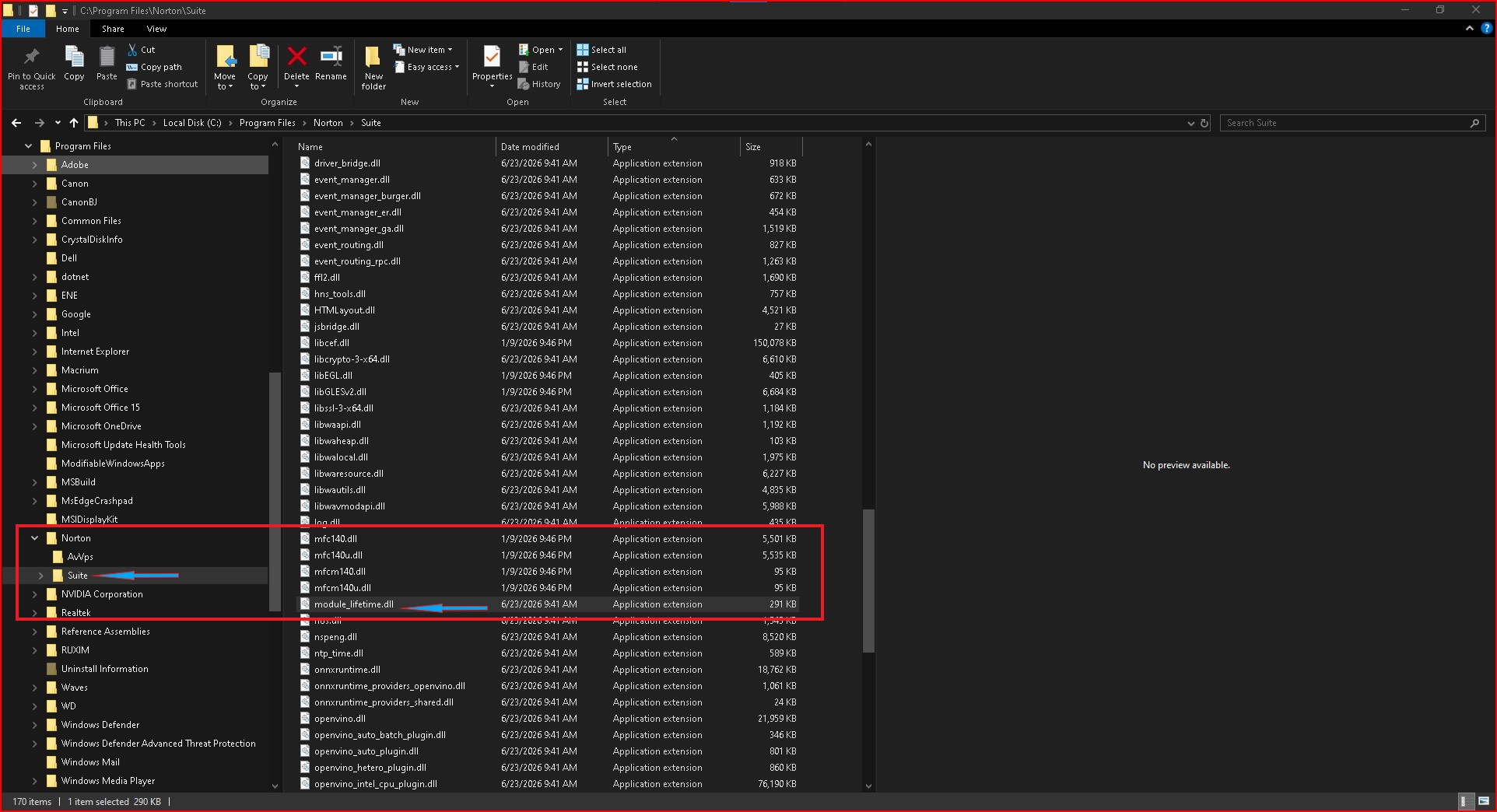The image size is (1497, 812).
Task: Expand the Adobe folder tree node
Action: [34, 165]
